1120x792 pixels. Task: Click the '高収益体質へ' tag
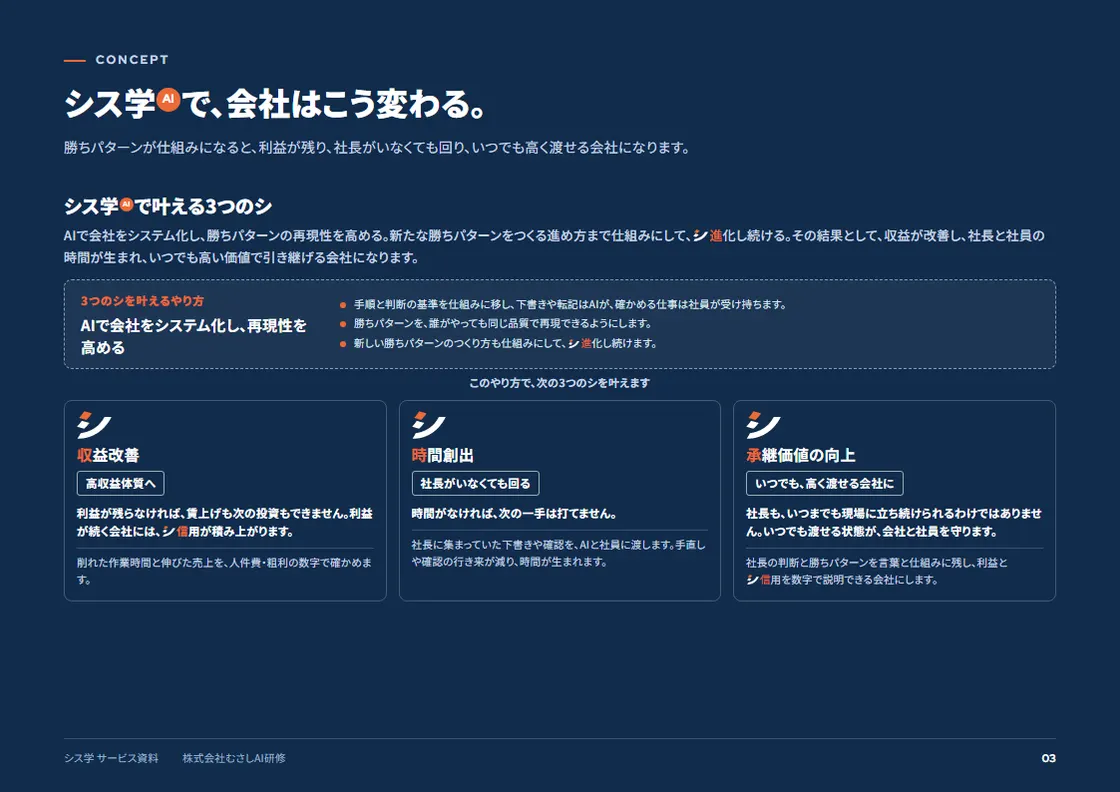click(121, 483)
